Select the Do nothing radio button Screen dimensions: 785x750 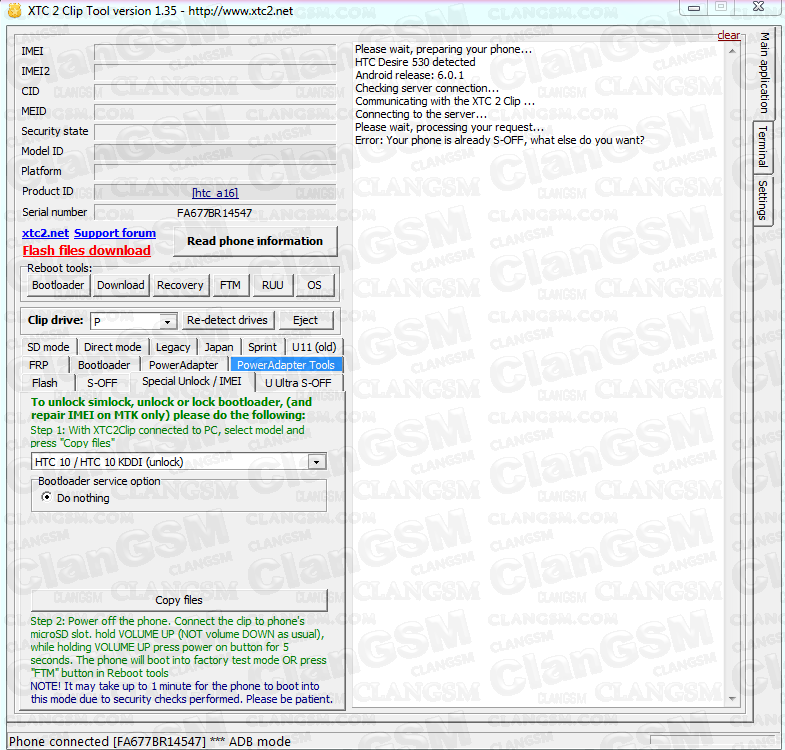[47, 497]
